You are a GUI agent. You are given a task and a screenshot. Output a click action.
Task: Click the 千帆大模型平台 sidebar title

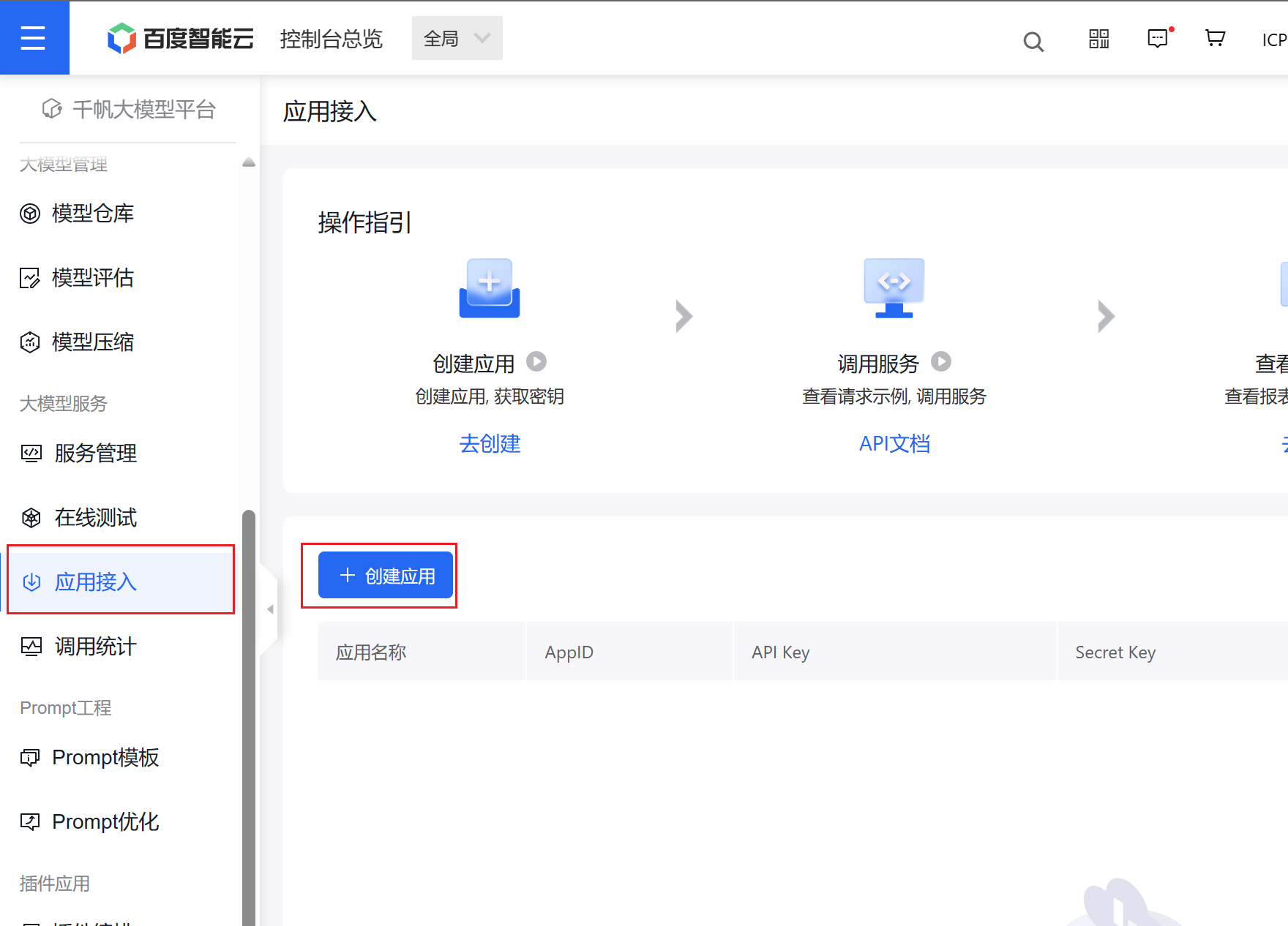pyautogui.click(x=144, y=109)
